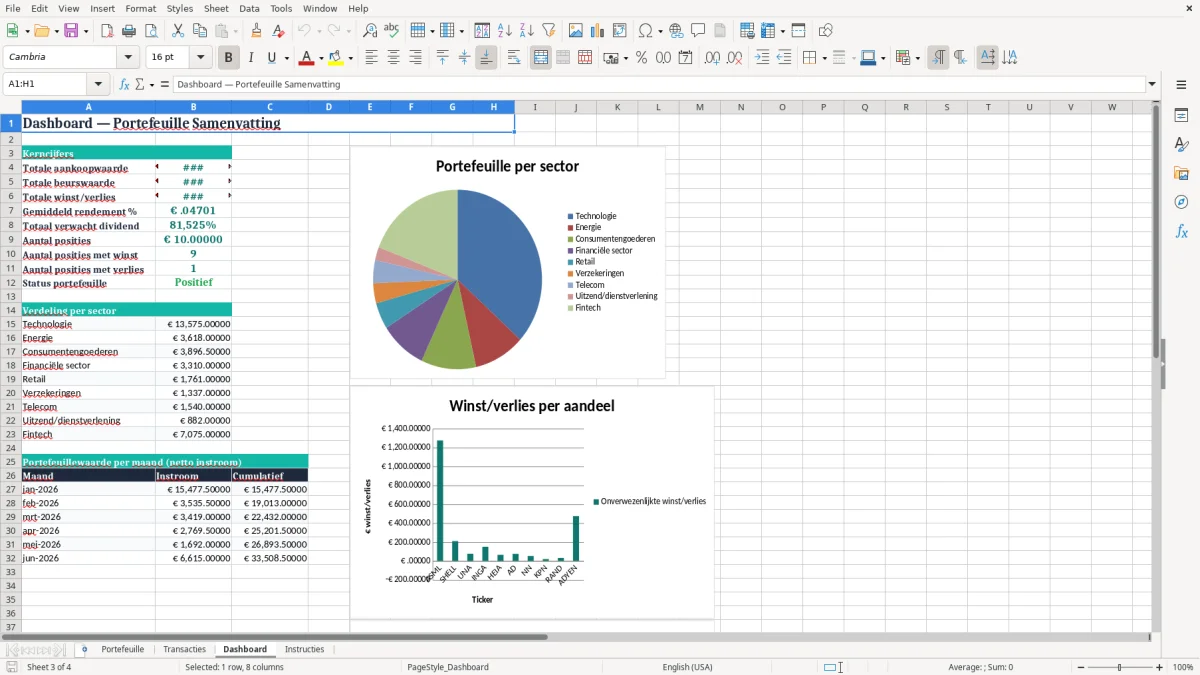Open the Data menu
The height and width of the screenshot is (675, 1200).
coord(249,8)
